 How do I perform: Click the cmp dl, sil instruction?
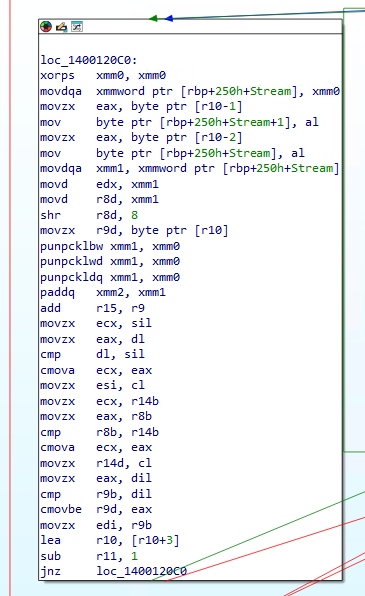92,354
